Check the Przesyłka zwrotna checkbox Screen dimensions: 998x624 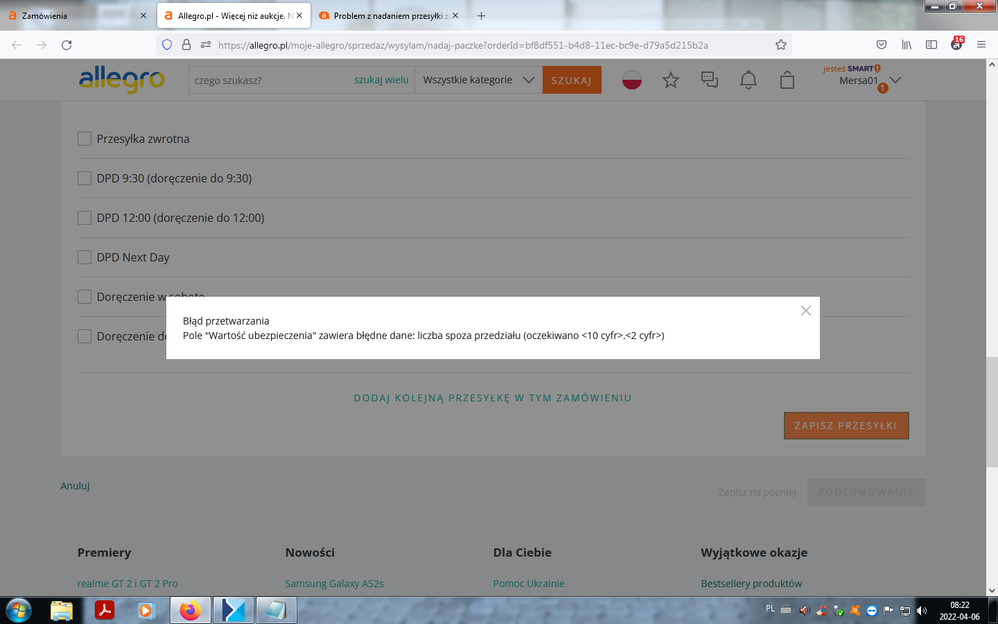coord(85,139)
